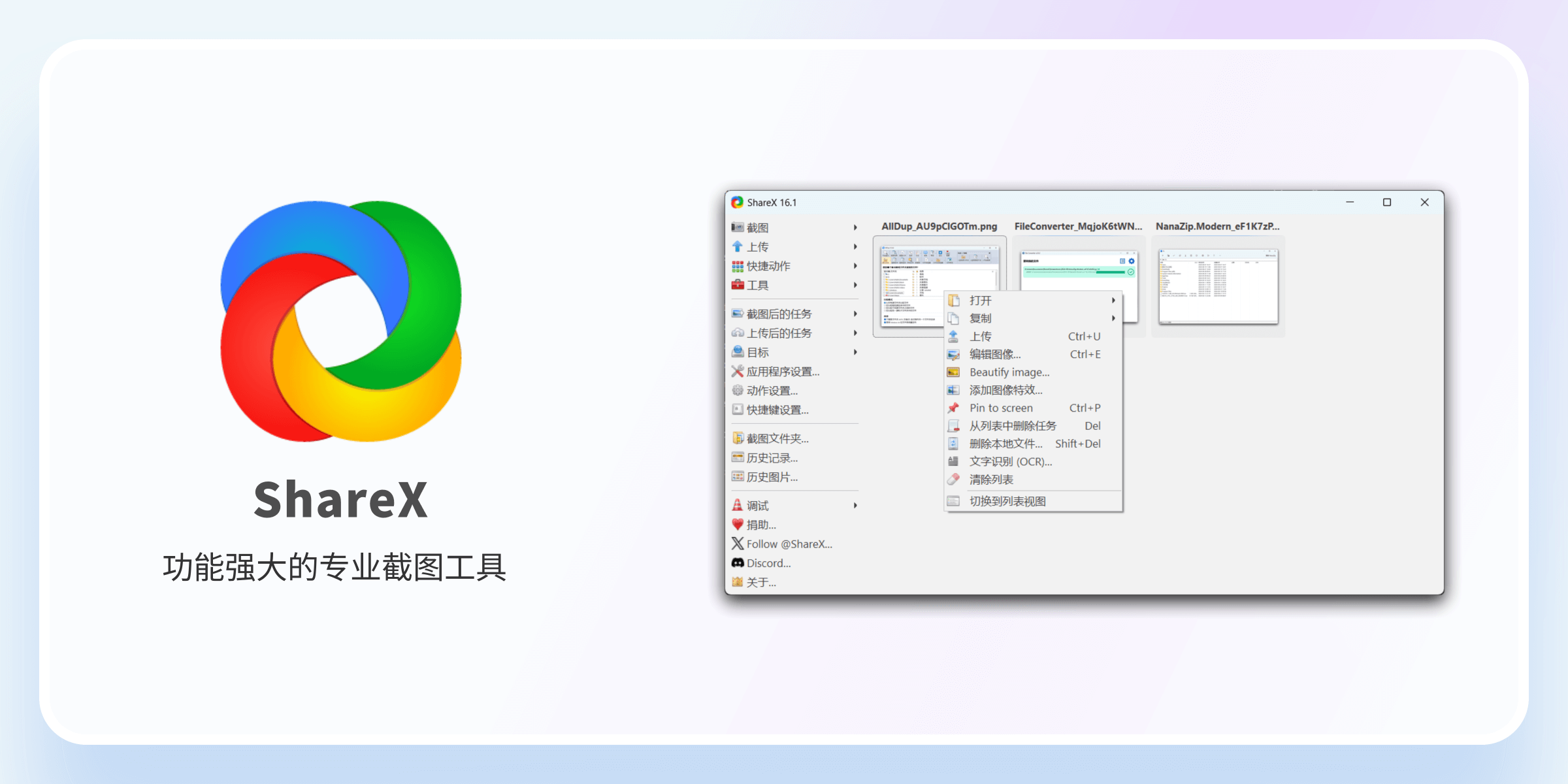Click the blue arrow icon beside 上传

pyautogui.click(x=738, y=246)
